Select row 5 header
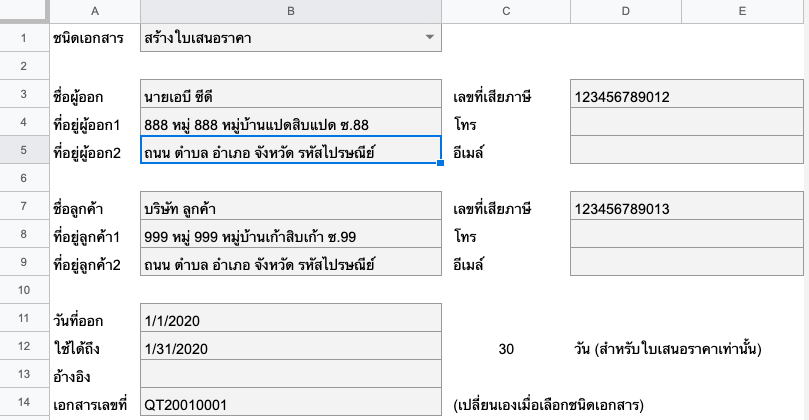Viewport: 809px width, 420px height. 24,150
